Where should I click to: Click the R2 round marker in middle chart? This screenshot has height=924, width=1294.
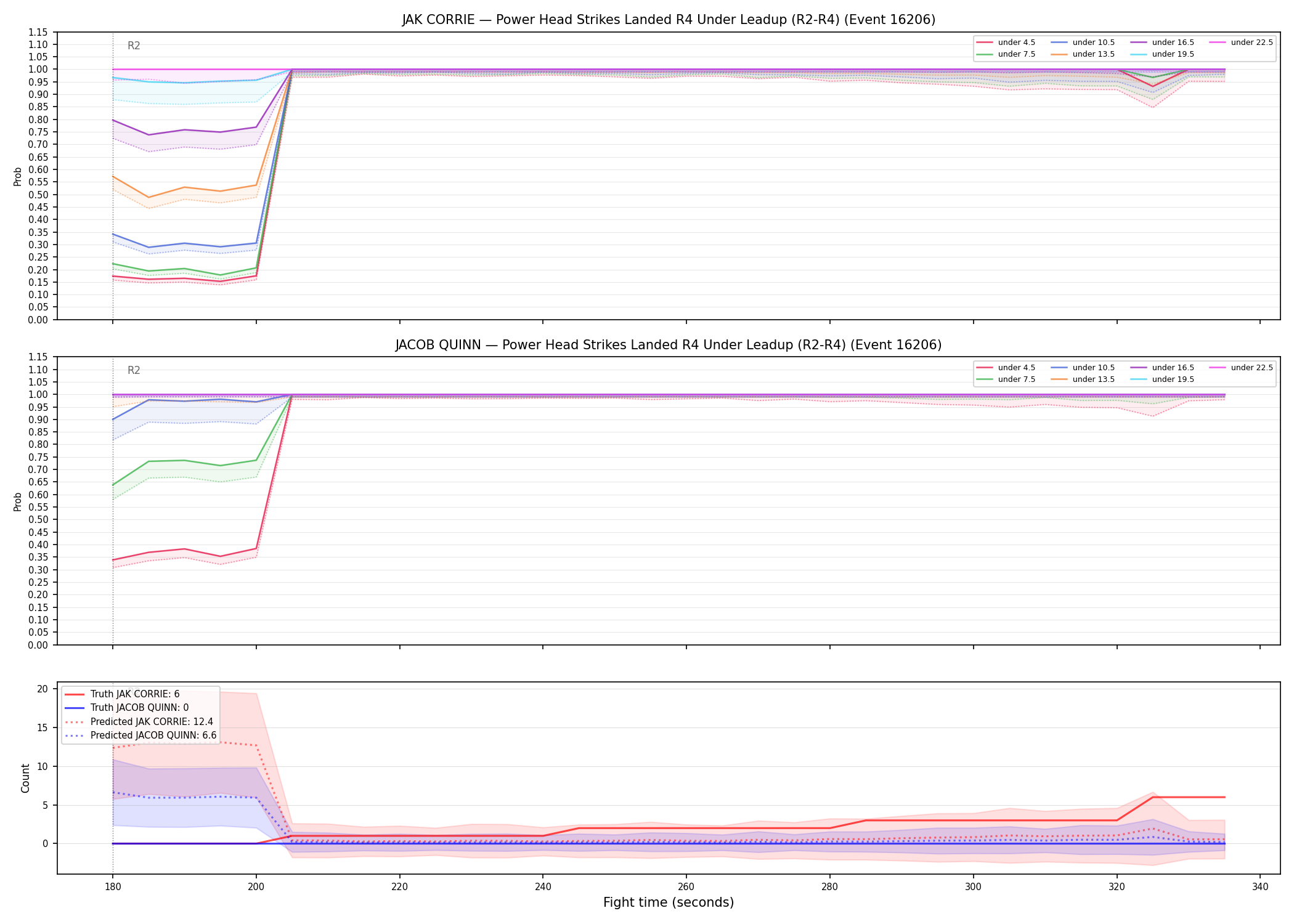134,370
